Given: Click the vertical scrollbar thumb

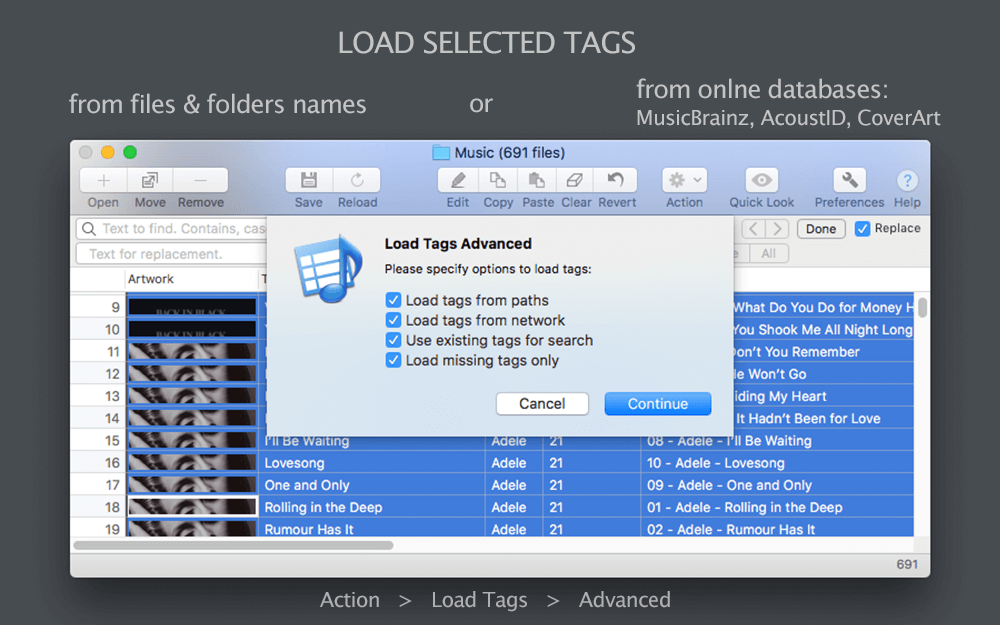Looking at the screenshot, I should pos(922,308).
